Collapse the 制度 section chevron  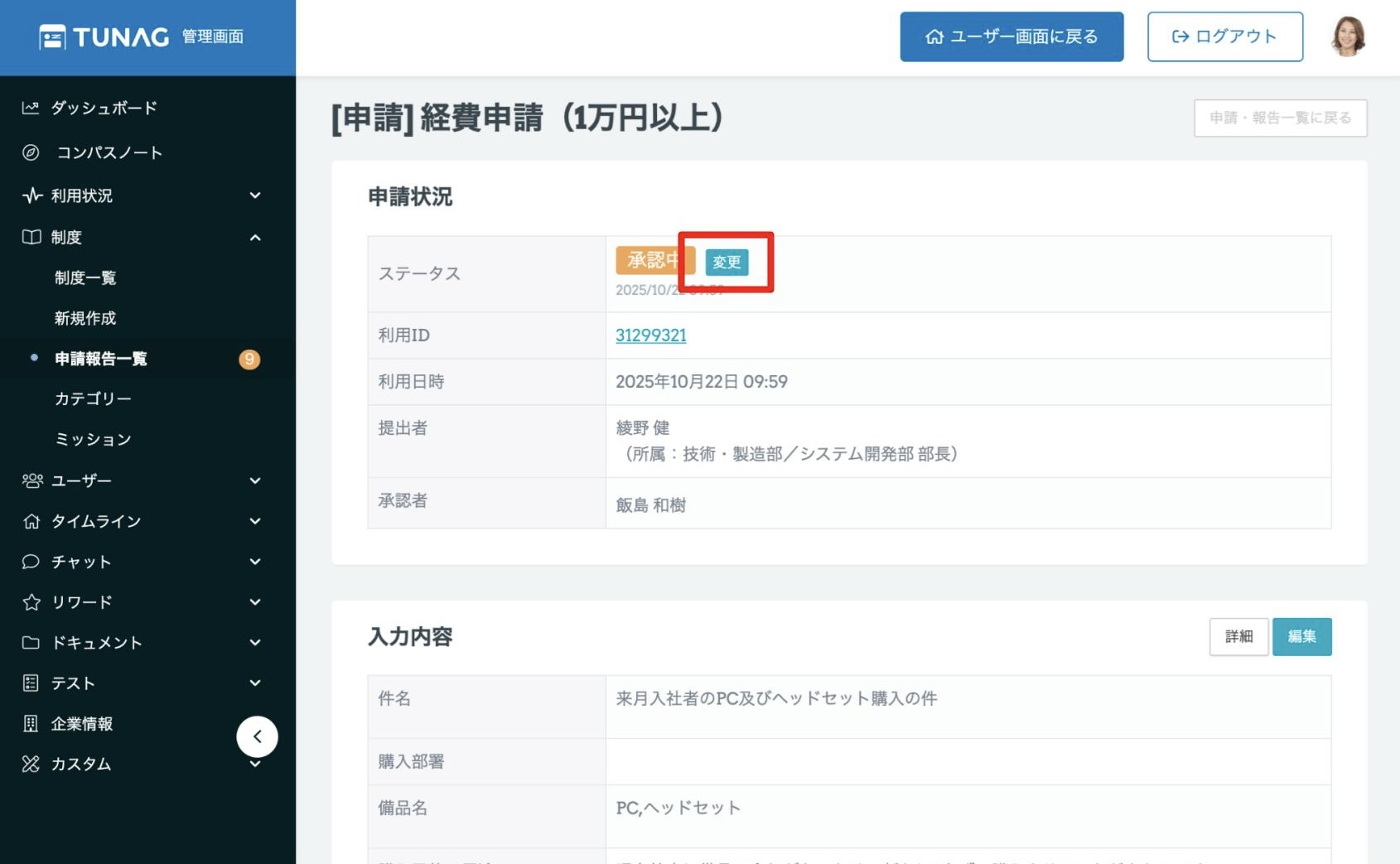pyautogui.click(x=255, y=238)
